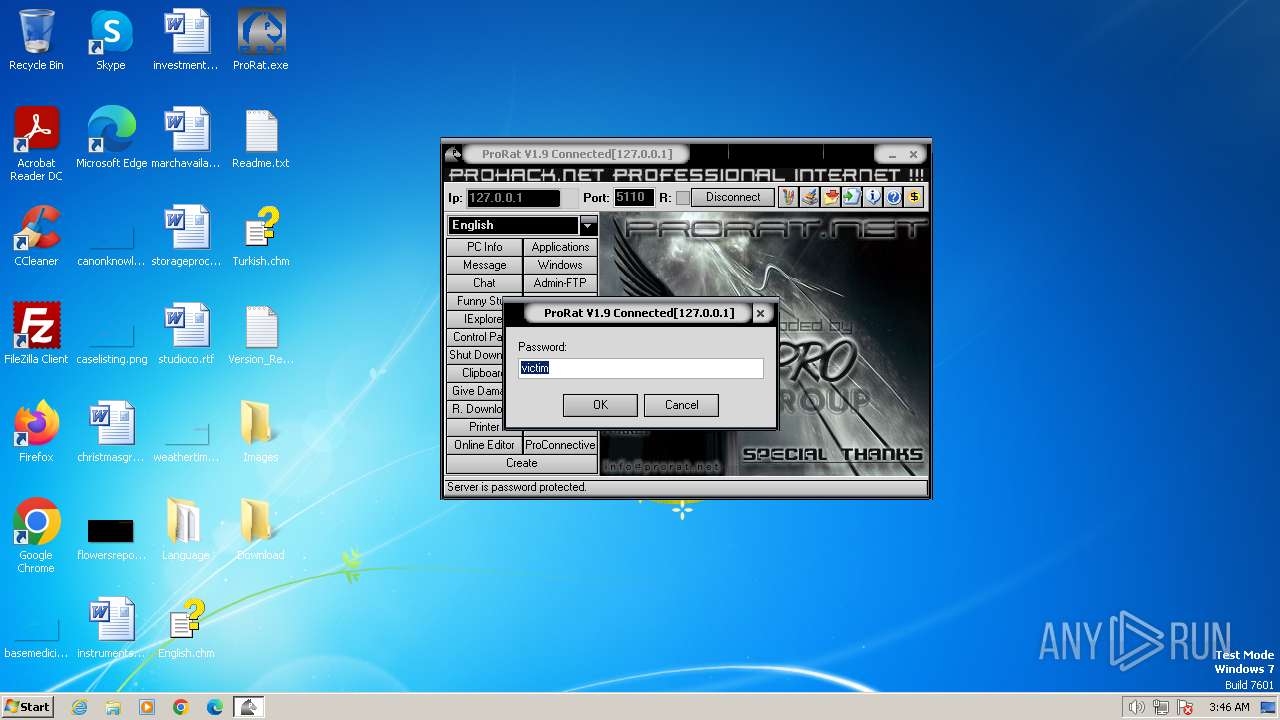Click the Action Center flag tray icon
Image resolution: width=1280 pixels, height=720 pixels.
1186,707
